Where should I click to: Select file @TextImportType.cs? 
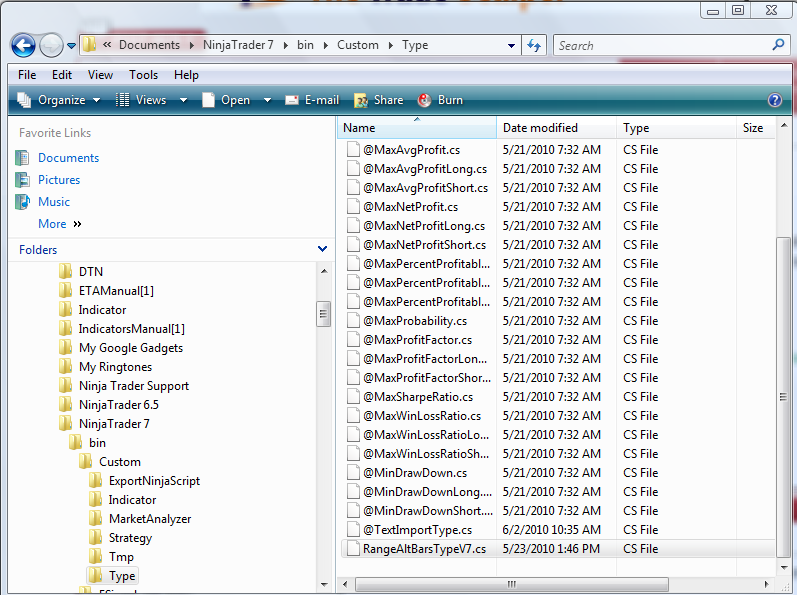pyautogui.click(x=417, y=530)
